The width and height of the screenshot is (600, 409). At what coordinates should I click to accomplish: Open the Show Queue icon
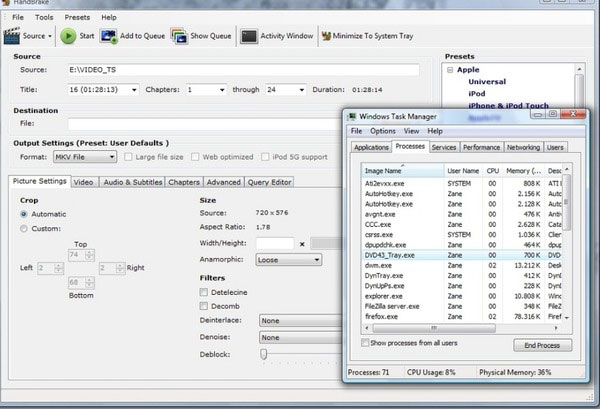tap(179, 36)
